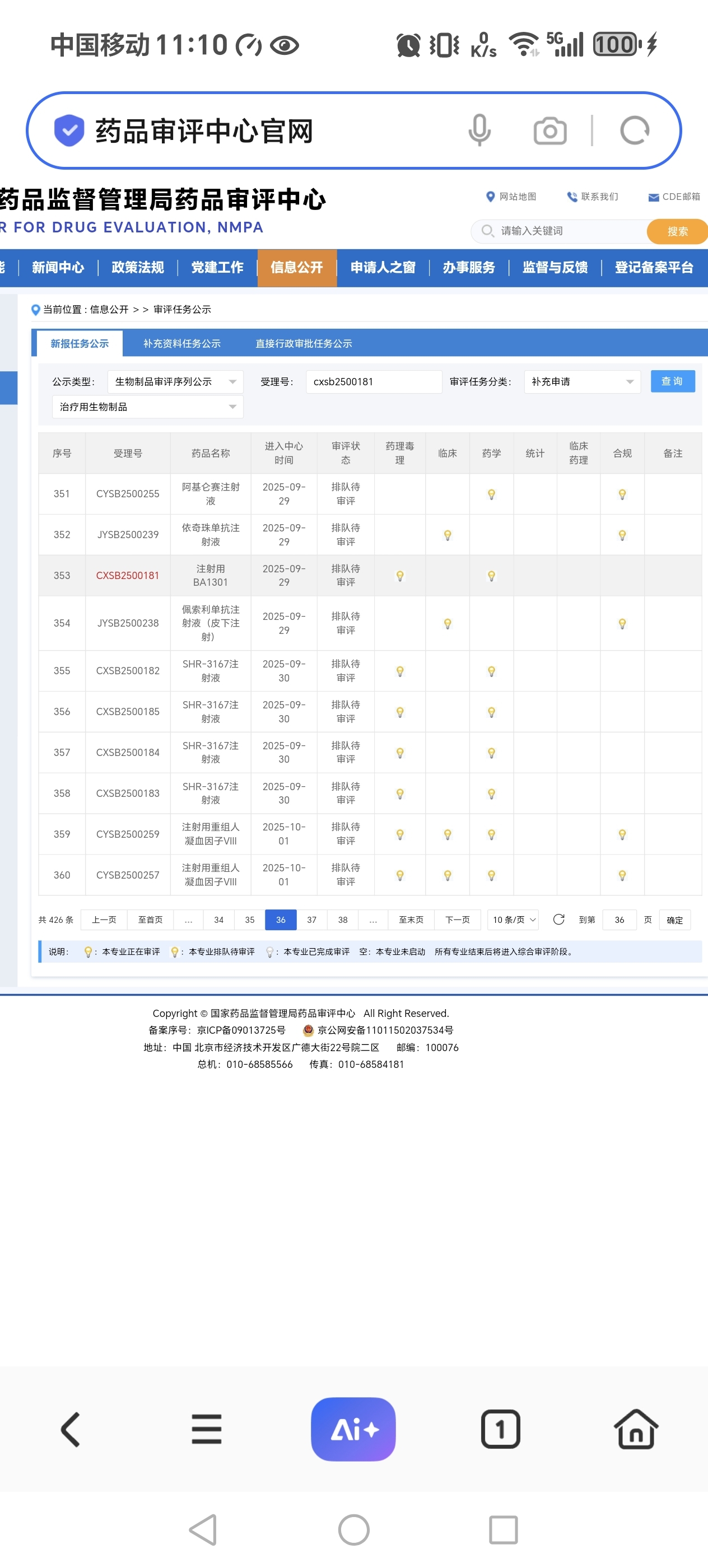708x1568 pixels.
Task: Click the 药理毒理 bulb icon for row 353
Action: coord(400,575)
